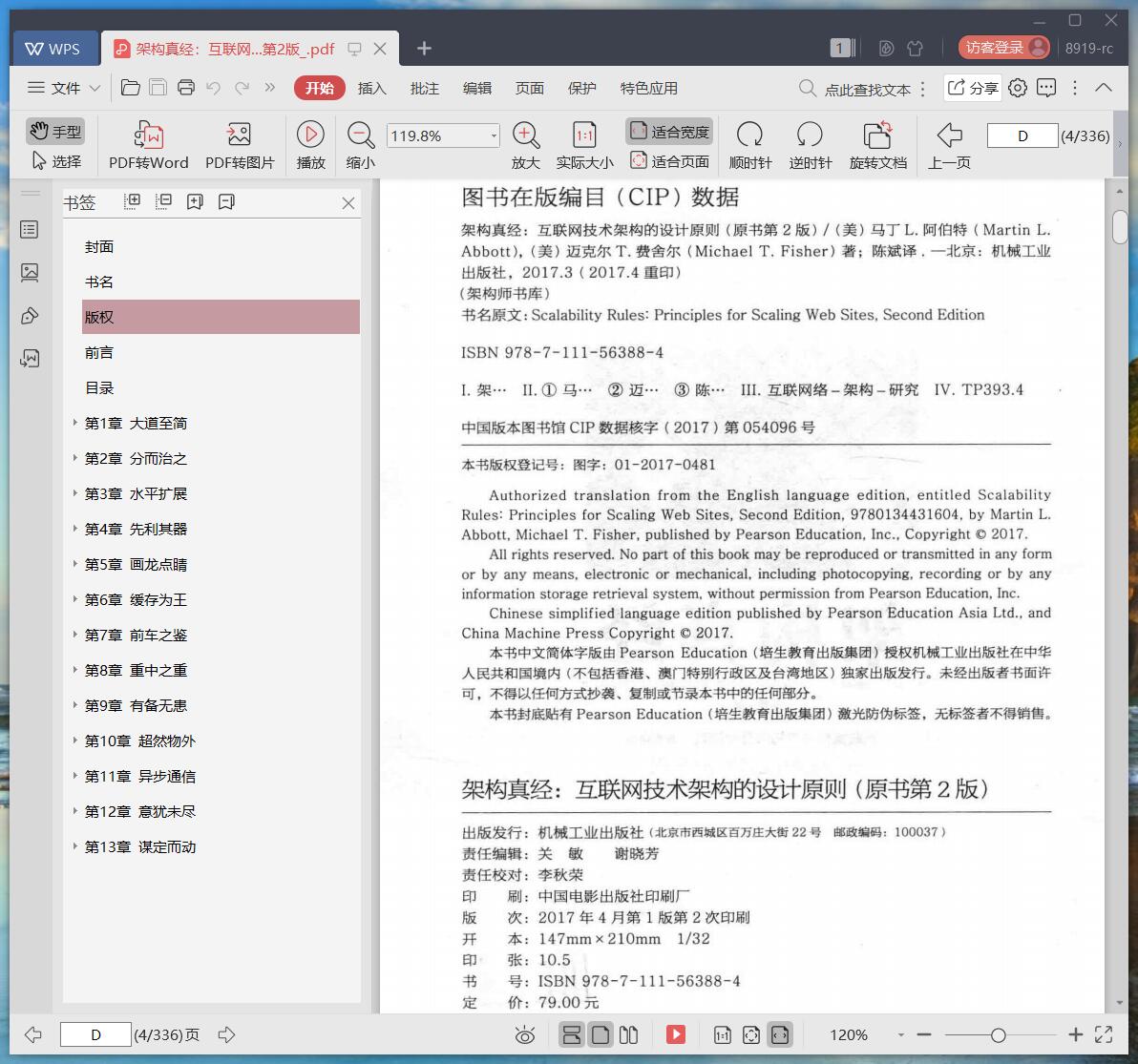Expand more quick-access tools chevron
Viewport: 1138px width, 1064px height.
point(269,88)
